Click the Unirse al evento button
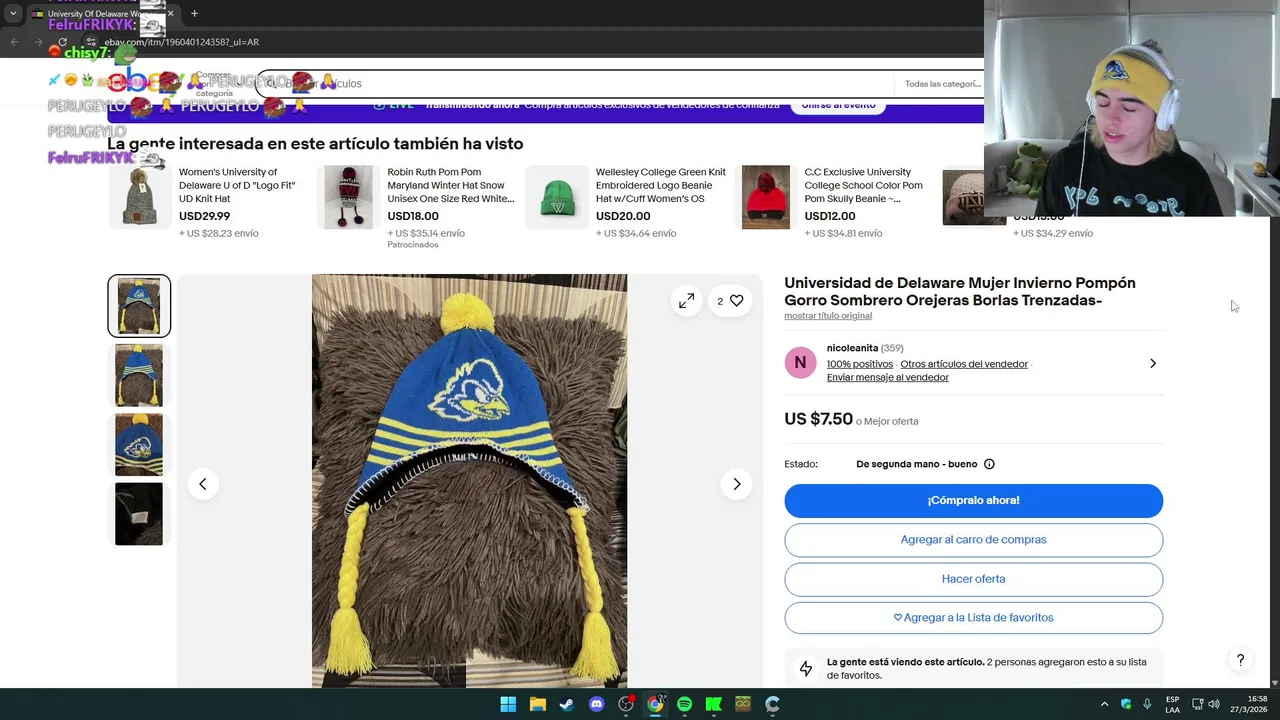1280x720 pixels. coord(838,105)
